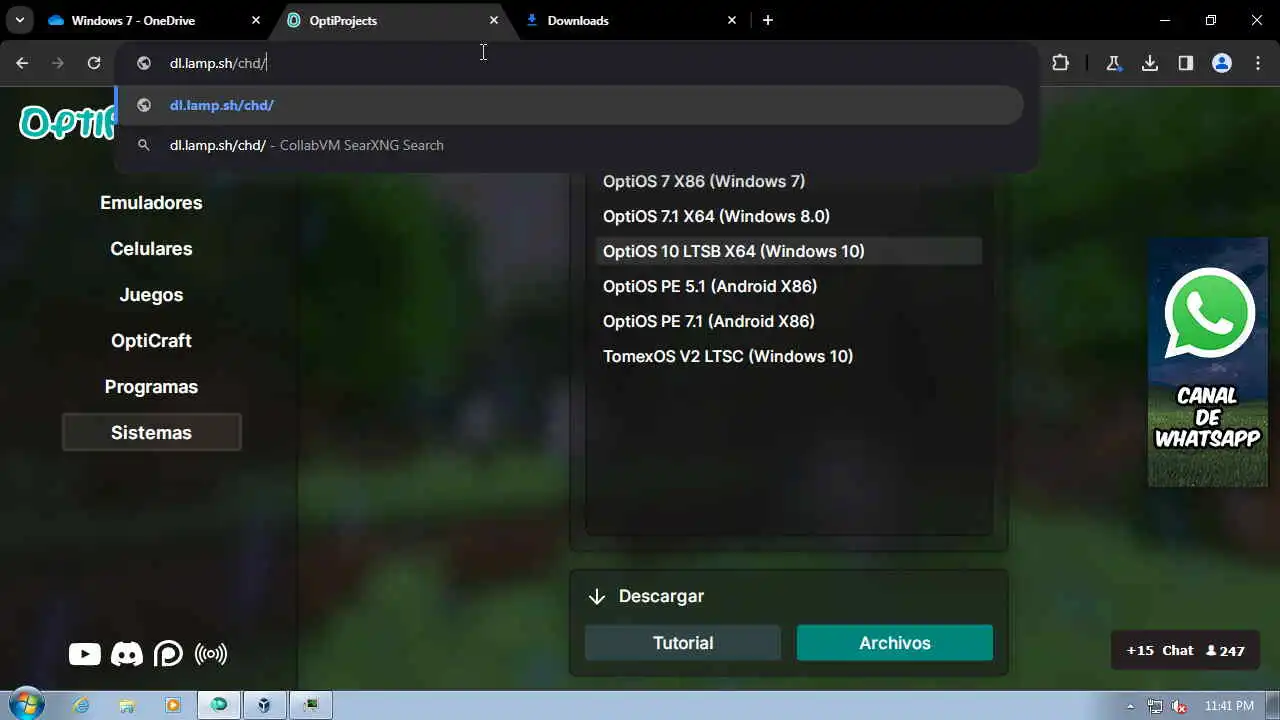The width and height of the screenshot is (1280, 720).
Task: Click the Descargar down-arrow icon
Action: 597,596
